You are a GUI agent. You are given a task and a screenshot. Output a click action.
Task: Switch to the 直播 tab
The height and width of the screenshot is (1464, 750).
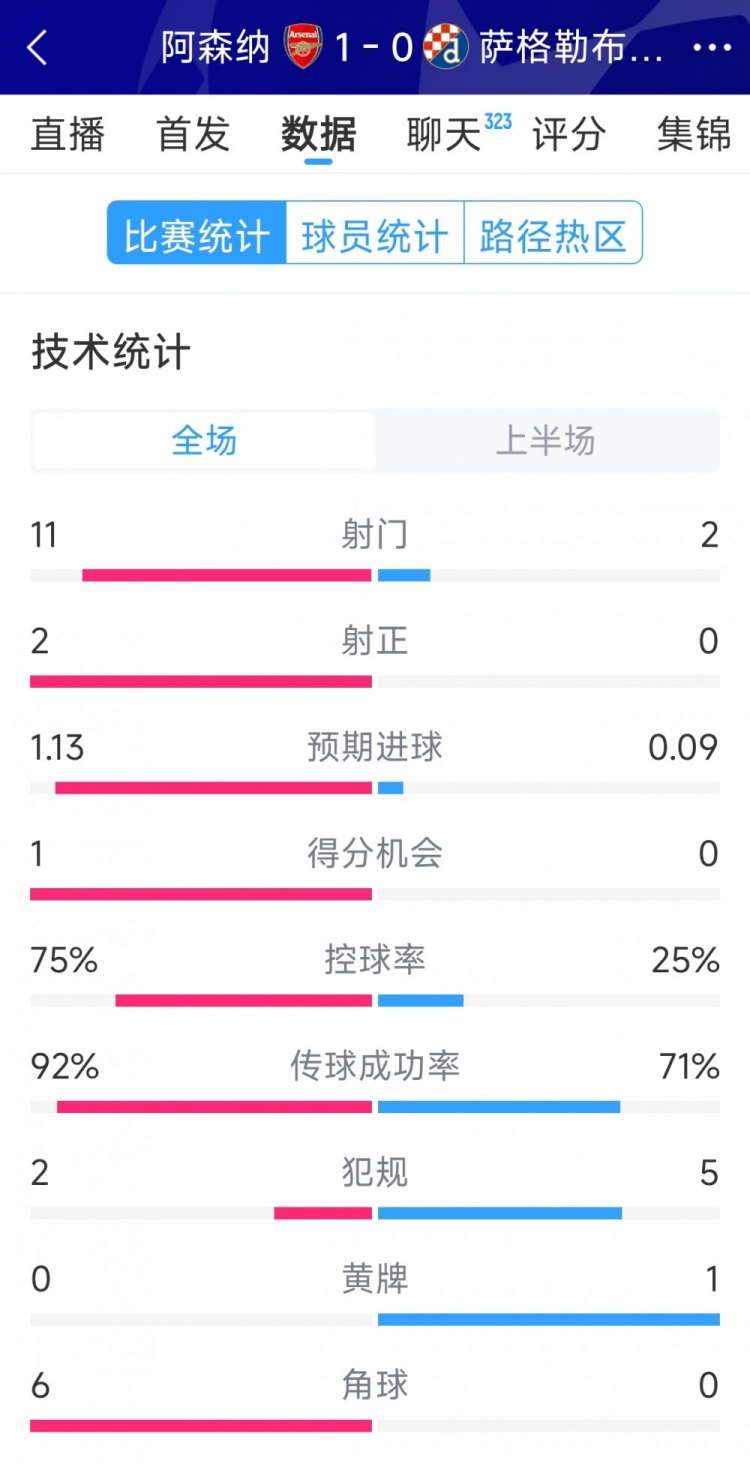click(x=68, y=134)
